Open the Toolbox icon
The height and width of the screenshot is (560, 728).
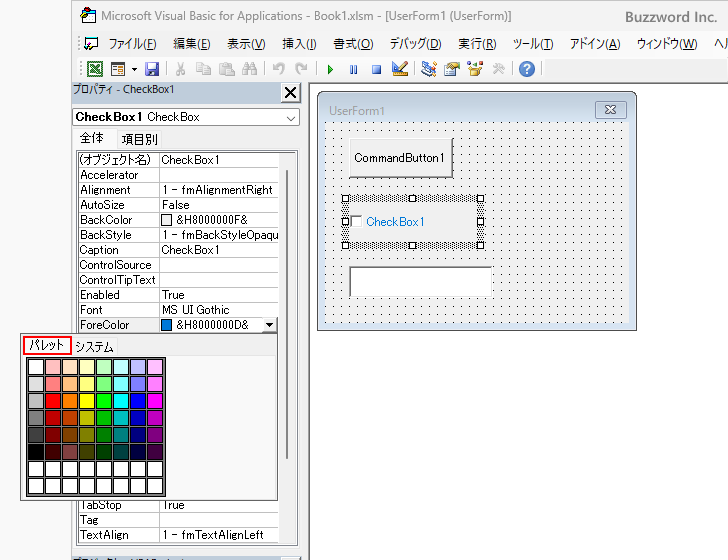click(498, 69)
